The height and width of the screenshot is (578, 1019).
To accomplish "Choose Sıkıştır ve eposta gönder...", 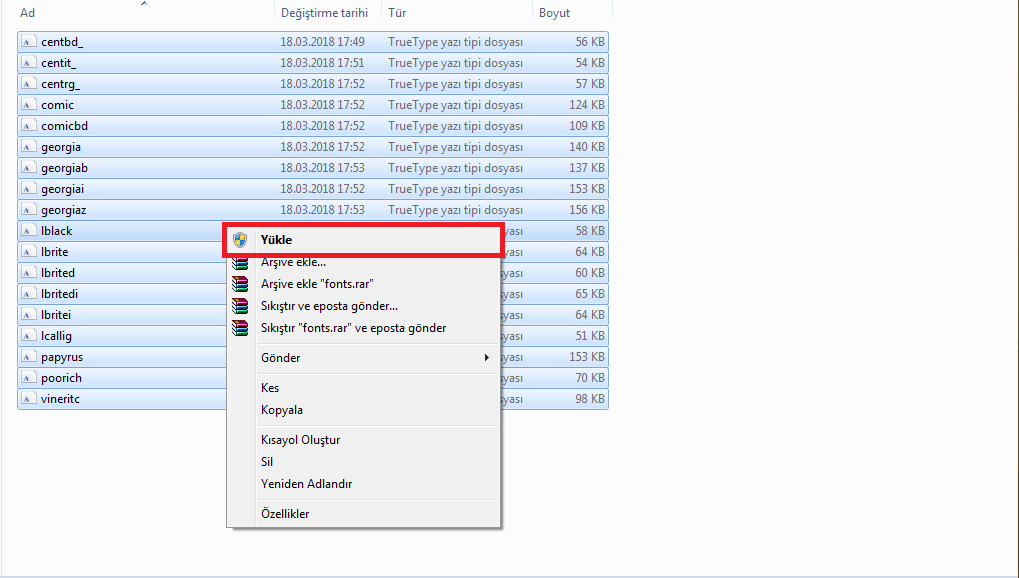I will (x=363, y=306).
